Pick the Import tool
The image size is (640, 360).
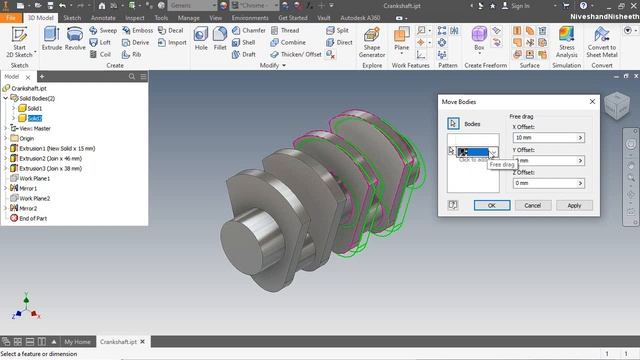[x=172, y=42]
